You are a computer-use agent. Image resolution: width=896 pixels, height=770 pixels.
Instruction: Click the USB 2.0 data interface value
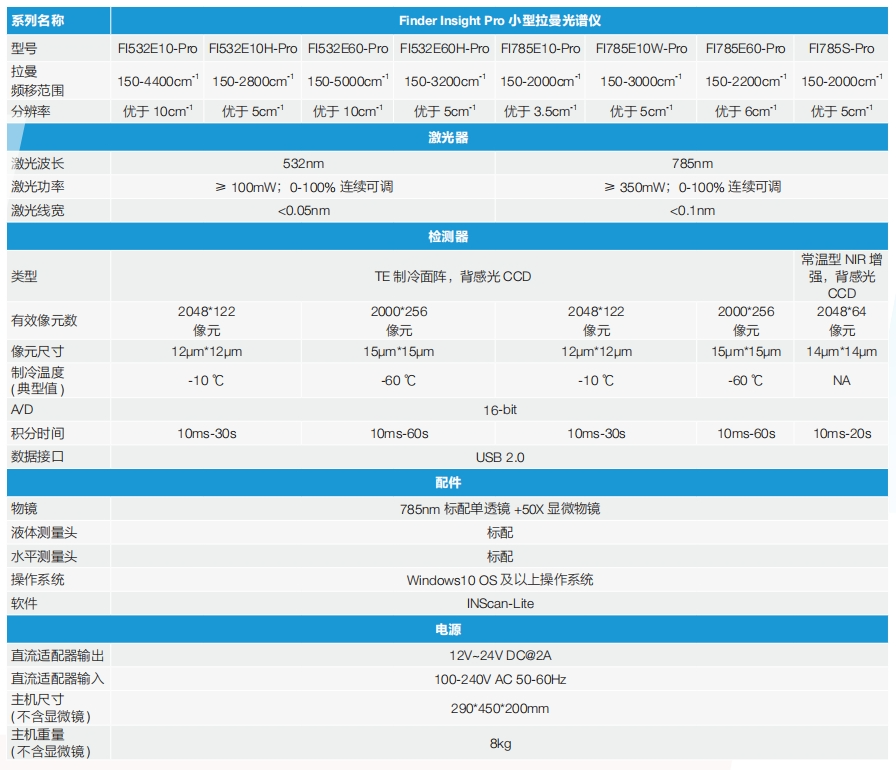499,457
